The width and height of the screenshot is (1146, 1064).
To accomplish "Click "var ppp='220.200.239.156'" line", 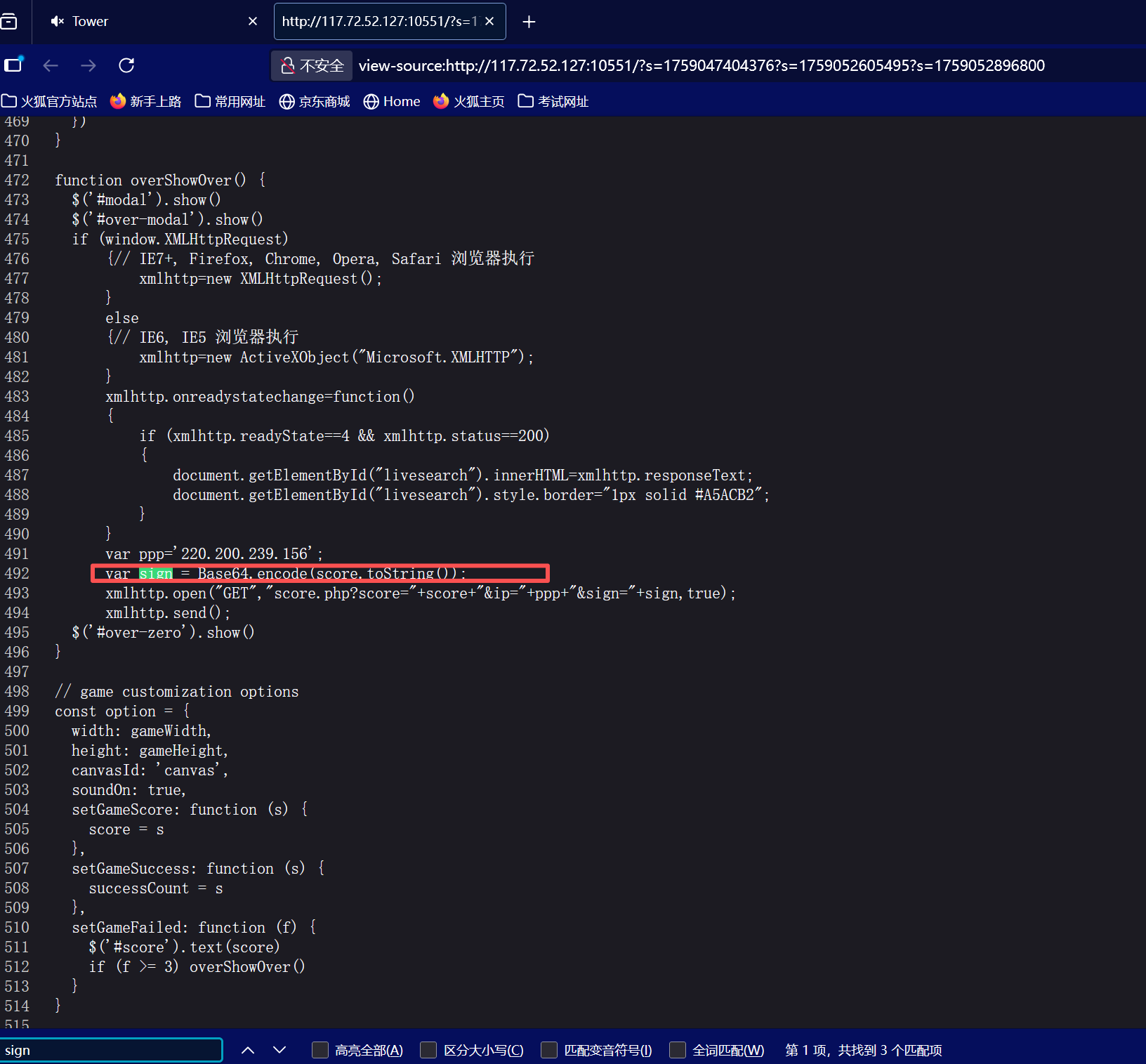I will click(214, 553).
